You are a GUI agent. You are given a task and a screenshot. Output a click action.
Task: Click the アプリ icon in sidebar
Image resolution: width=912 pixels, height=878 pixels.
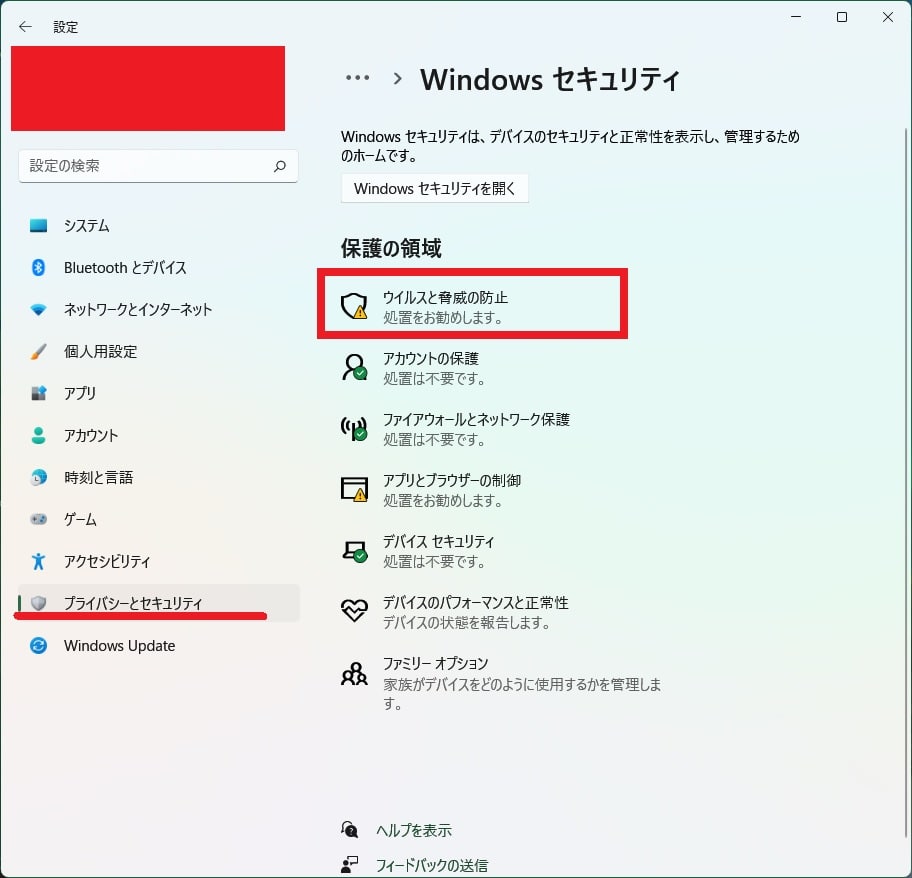38,393
